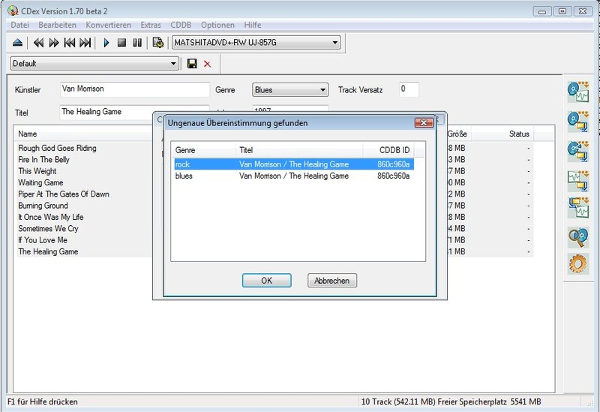Expand the Genre Blues dropdown
The image size is (600, 412).
[290, 90]
